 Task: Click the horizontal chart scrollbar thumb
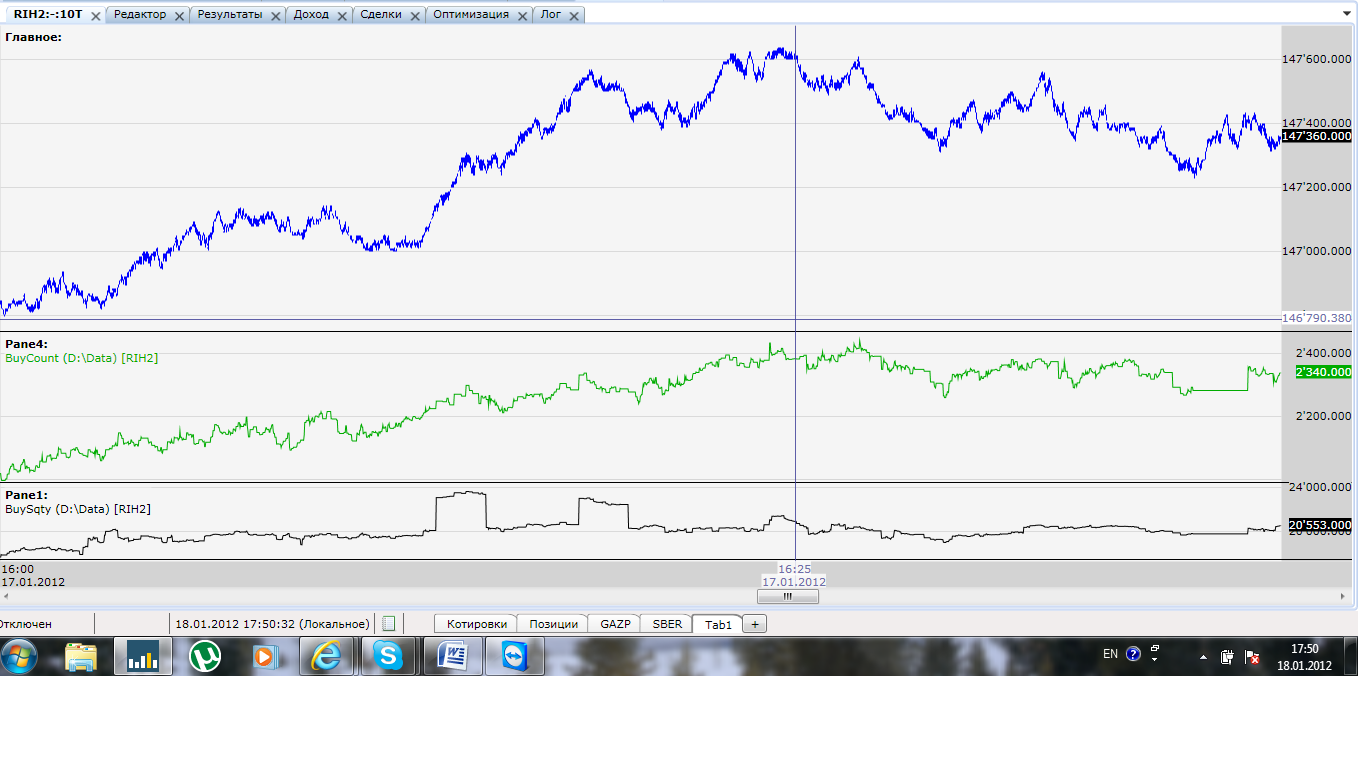click(787, 596)
